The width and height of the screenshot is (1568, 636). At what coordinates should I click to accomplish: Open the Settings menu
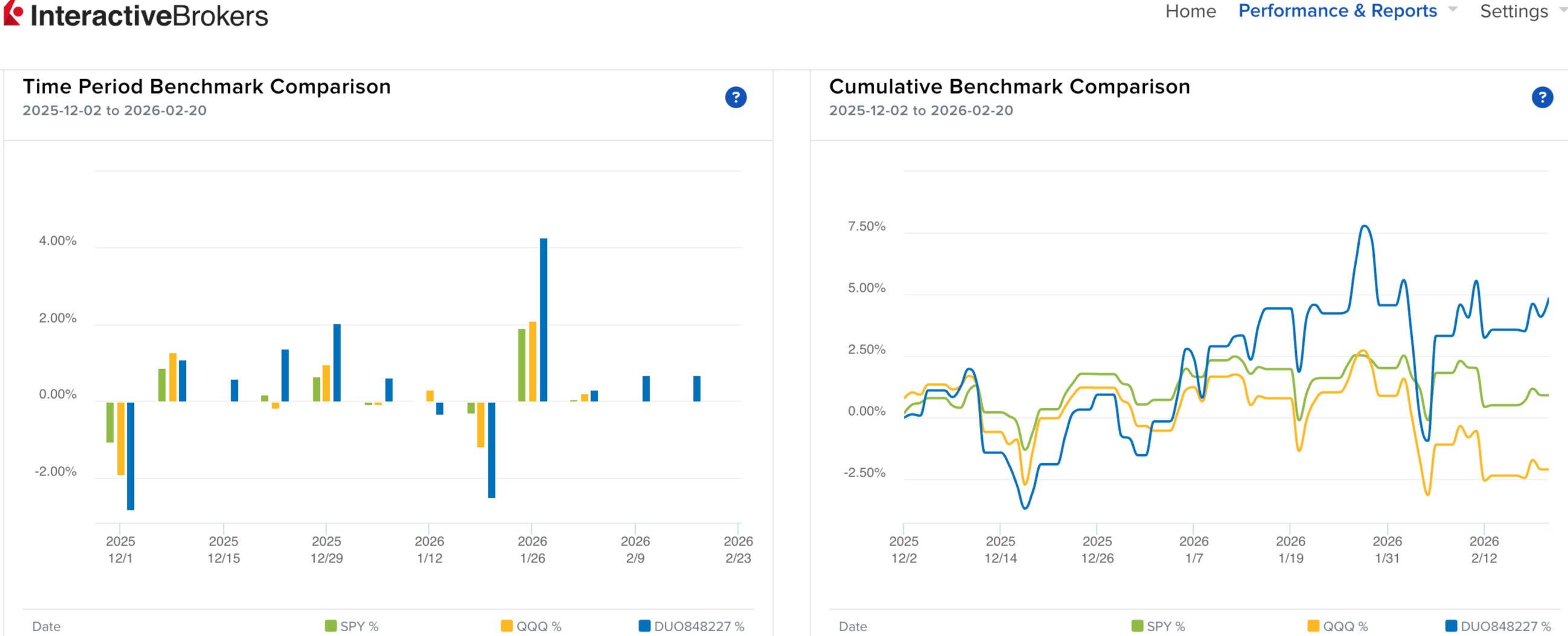[x=1513, y=11]
